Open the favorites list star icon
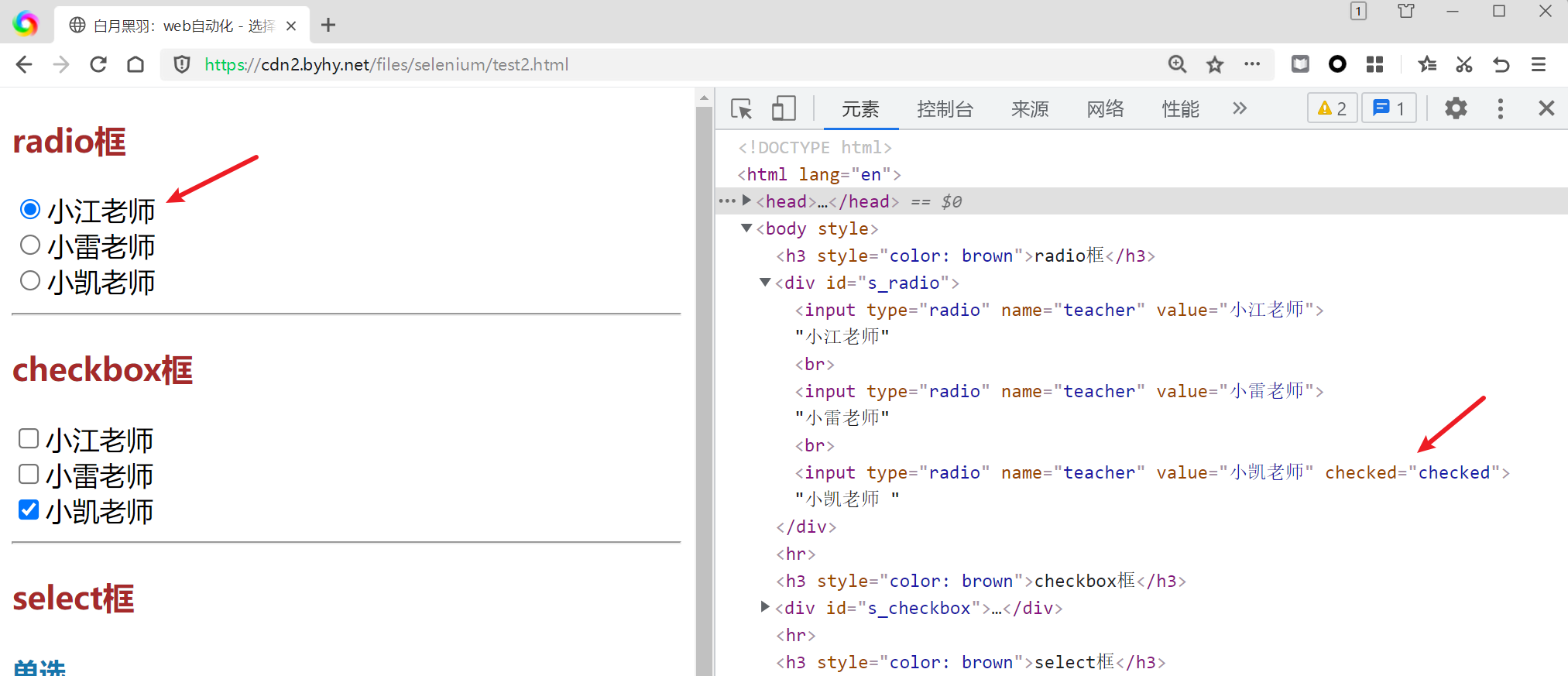The height and width of the screenshot is (676, 1568). 1427,64
